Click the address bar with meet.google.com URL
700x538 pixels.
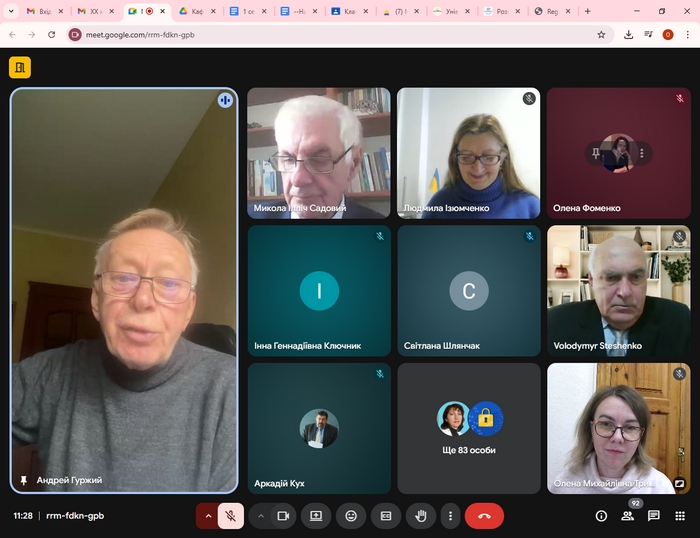330,34
